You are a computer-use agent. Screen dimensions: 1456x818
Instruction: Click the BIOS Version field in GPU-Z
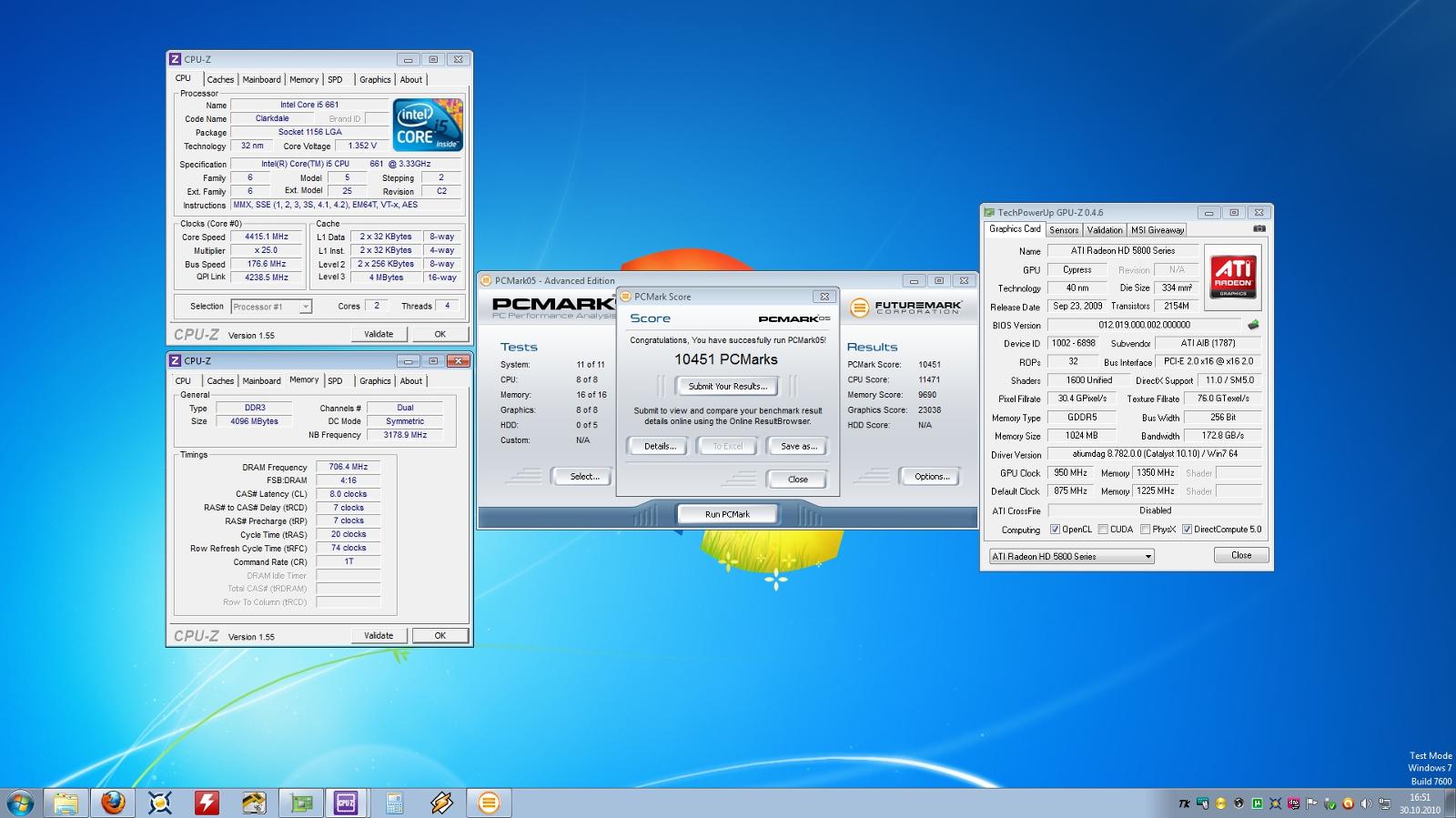(x=1144, y=325)
